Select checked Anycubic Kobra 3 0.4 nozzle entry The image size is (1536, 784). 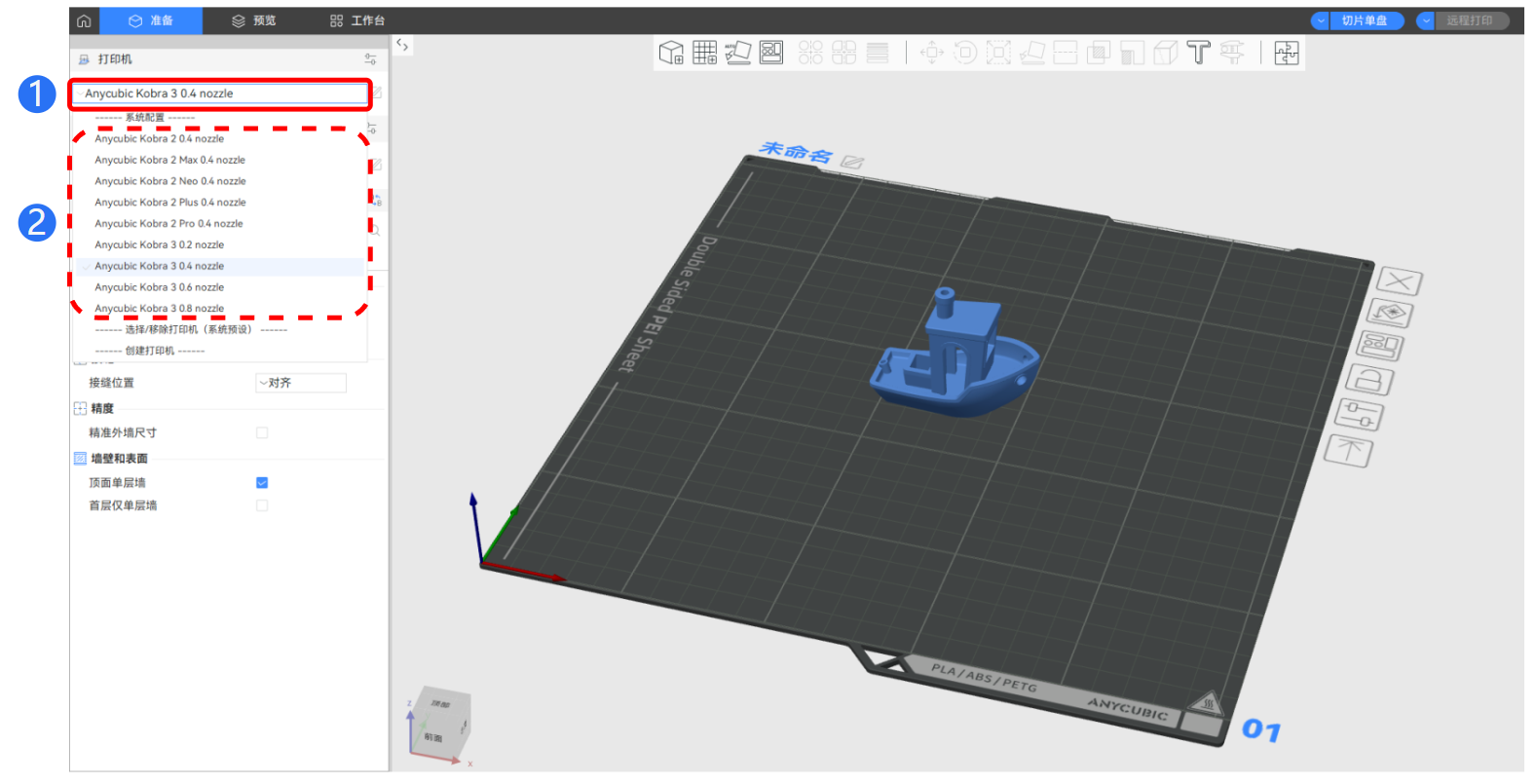pos(220,266)
